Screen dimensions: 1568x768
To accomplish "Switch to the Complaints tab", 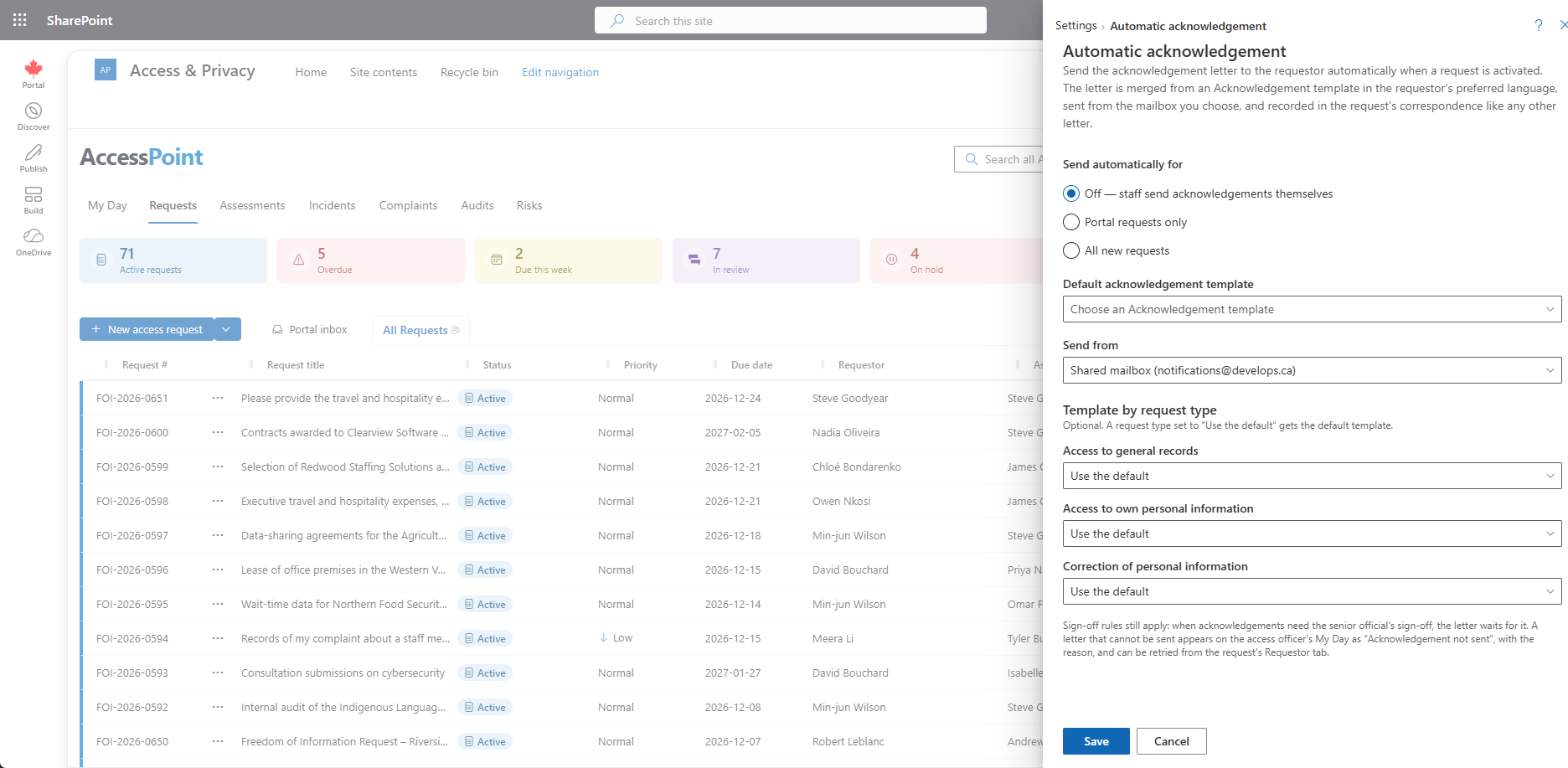I will 408,205.
